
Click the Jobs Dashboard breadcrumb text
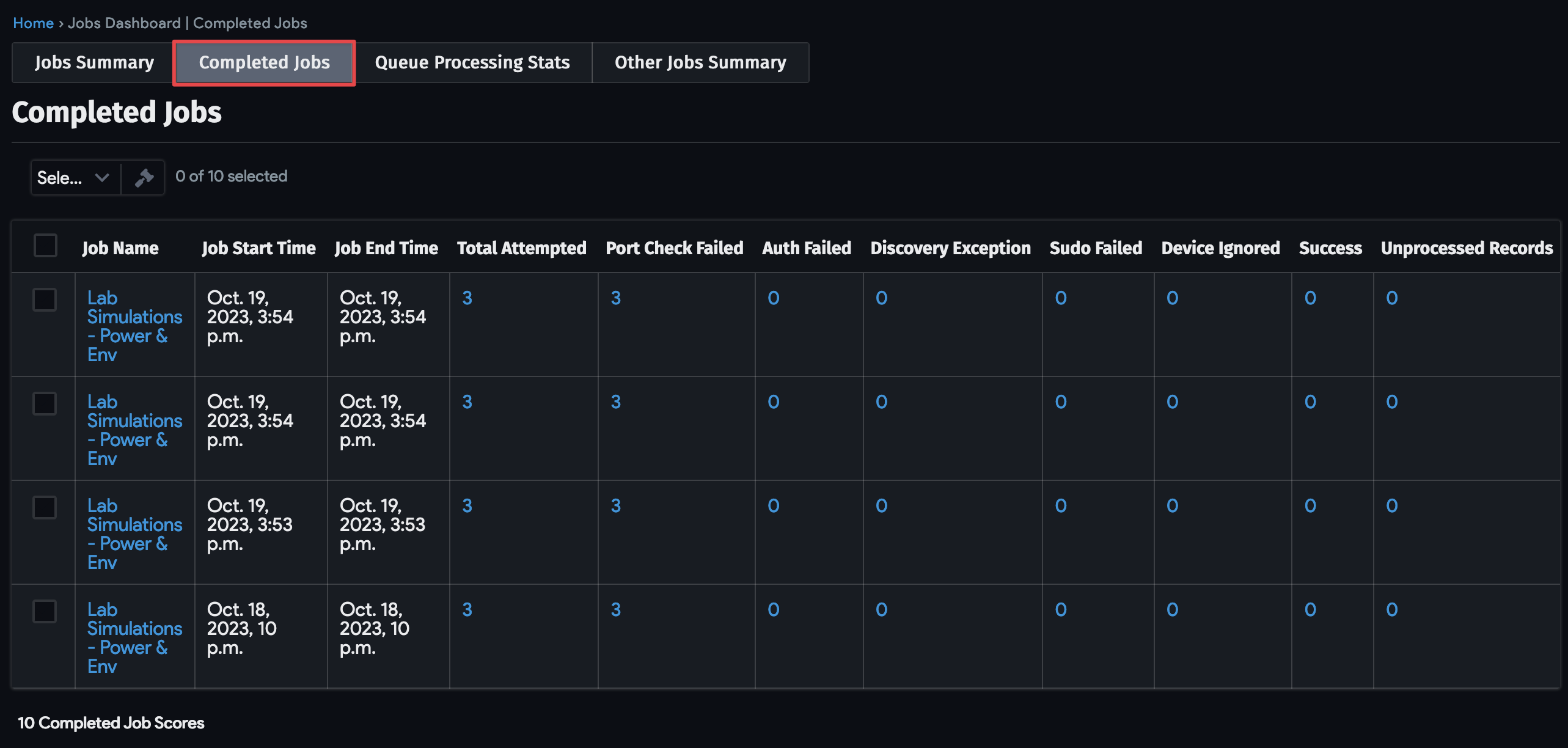coord(124,23)
